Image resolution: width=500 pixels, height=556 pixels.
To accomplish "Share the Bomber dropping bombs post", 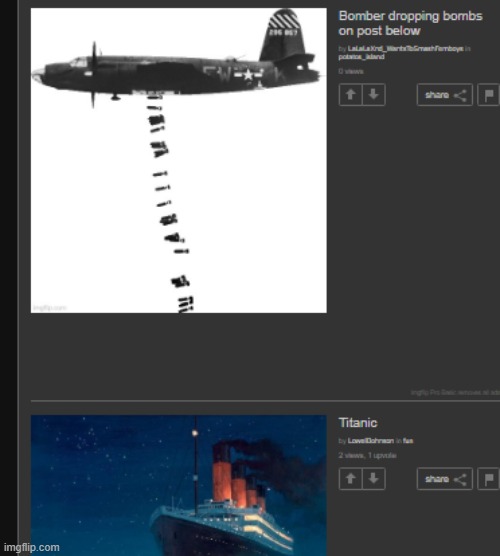I will (x=445, y=95).
